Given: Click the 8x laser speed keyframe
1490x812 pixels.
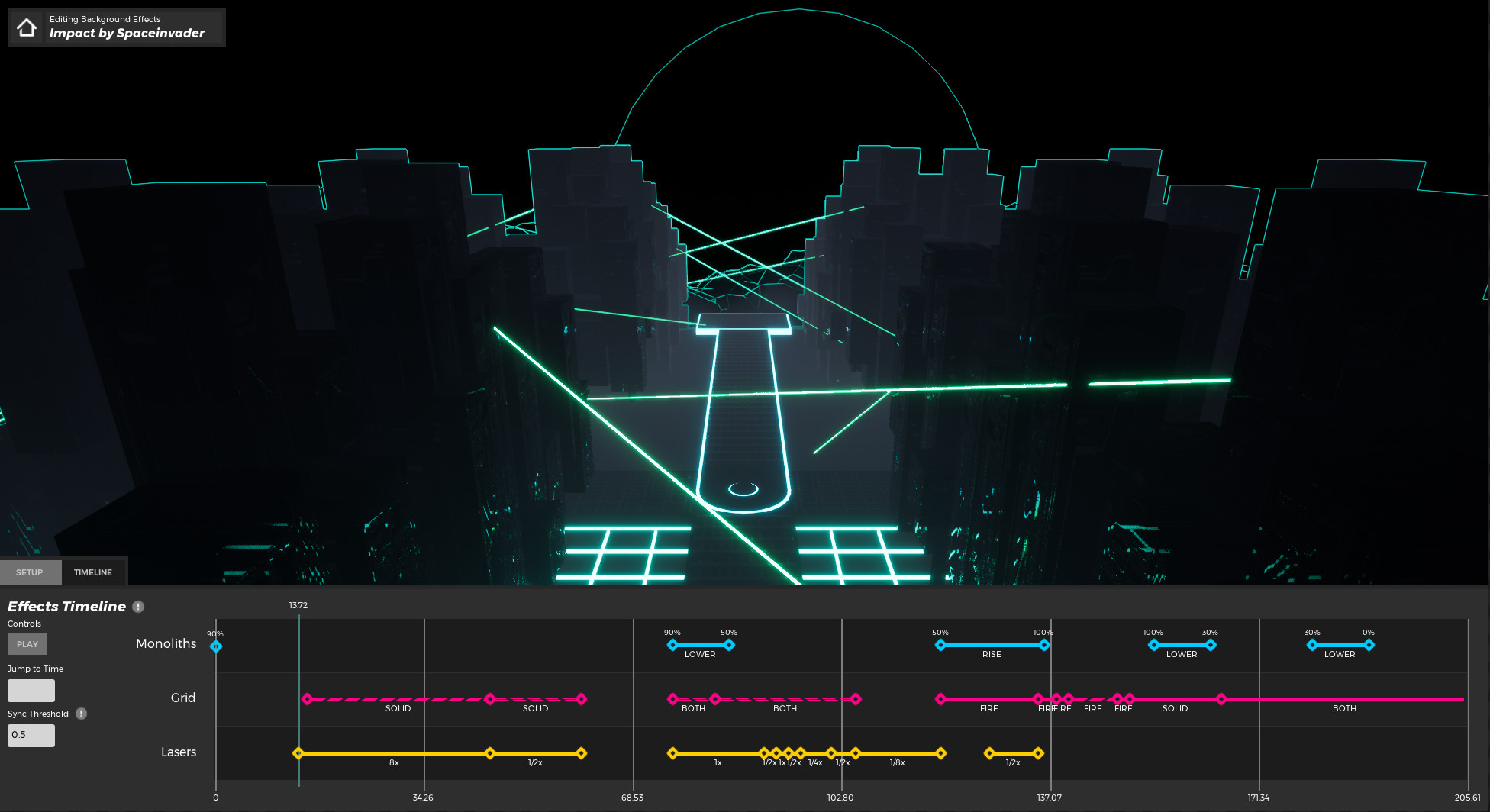Looking at the screenshot, I should [x=298, y=753].
